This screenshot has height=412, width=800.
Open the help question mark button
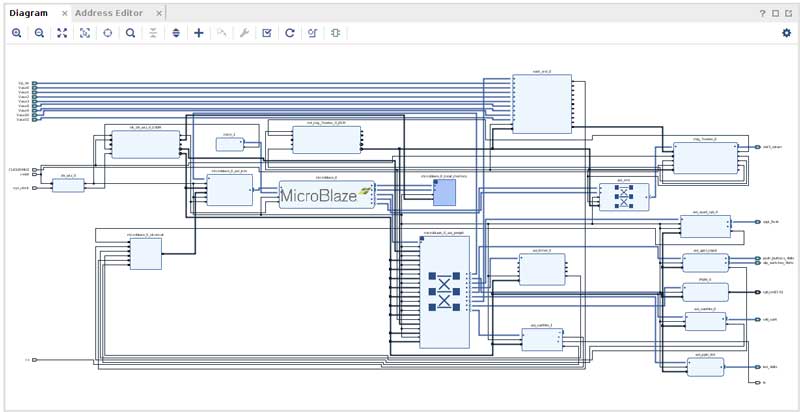click(x=763, y=13)
